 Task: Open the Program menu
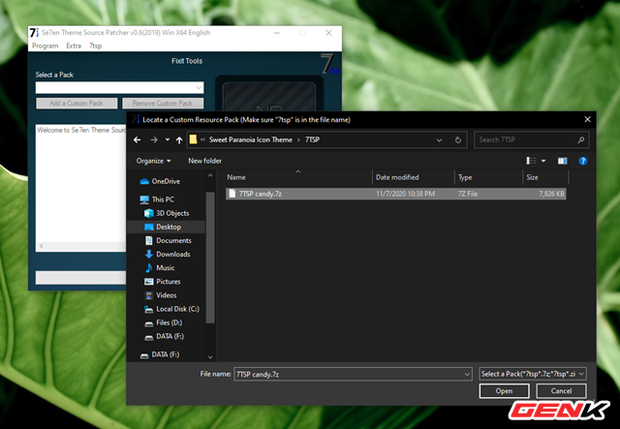[x=45, y=46]
